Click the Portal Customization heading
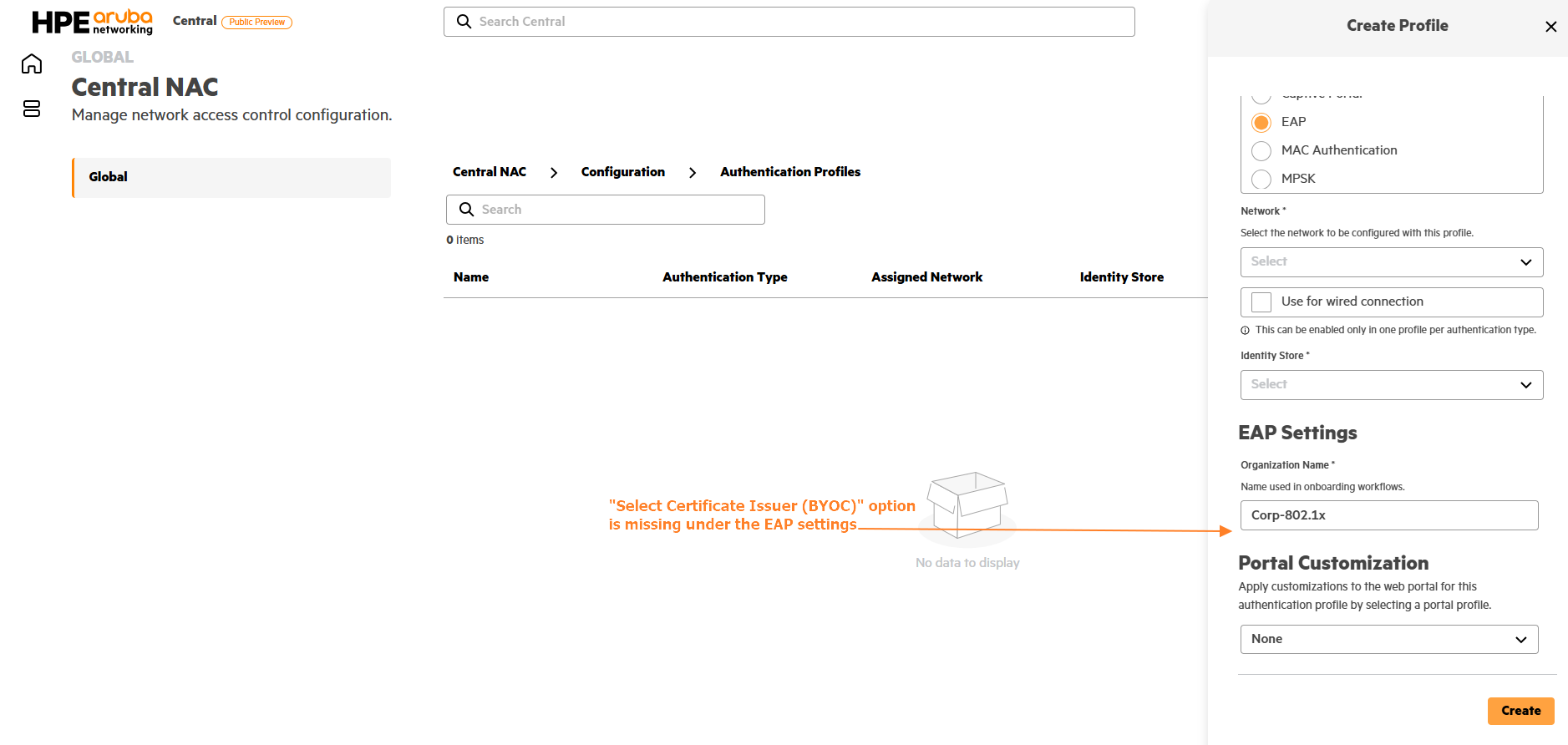The image size is (1568, 745). [x=1333, y=563]
